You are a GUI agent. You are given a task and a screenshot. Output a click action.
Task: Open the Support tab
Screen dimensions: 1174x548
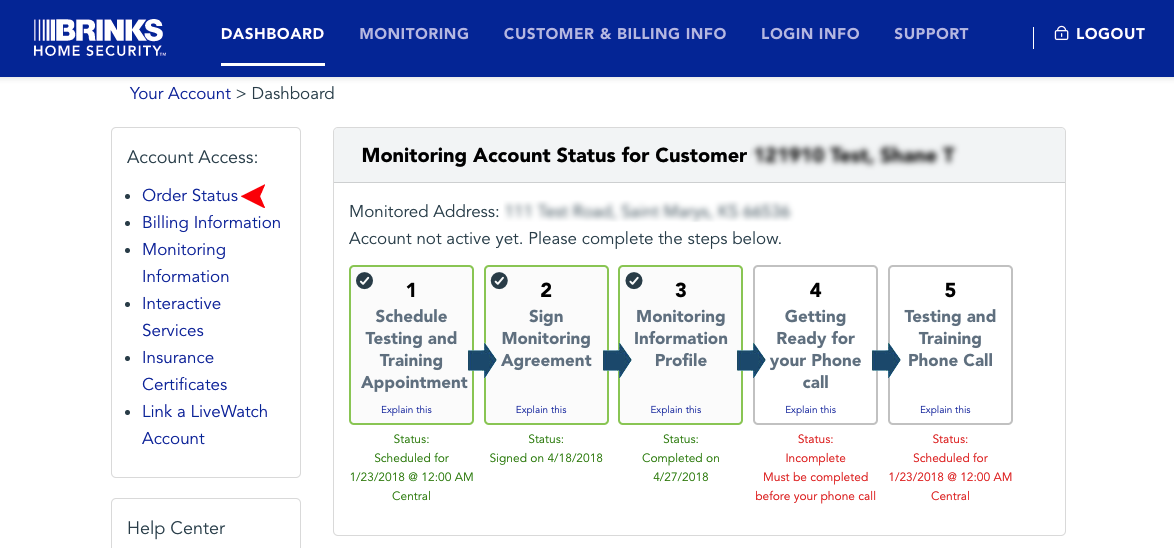click(931, 34)
